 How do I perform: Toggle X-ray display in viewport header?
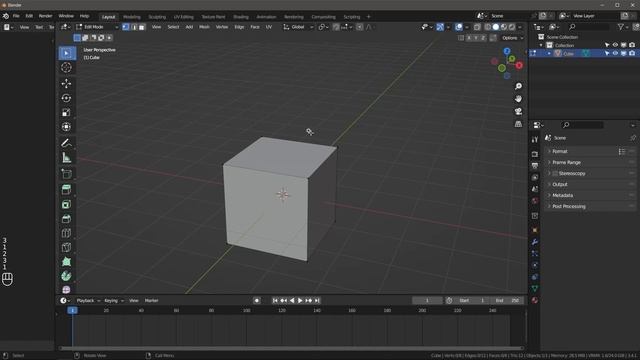477,27
